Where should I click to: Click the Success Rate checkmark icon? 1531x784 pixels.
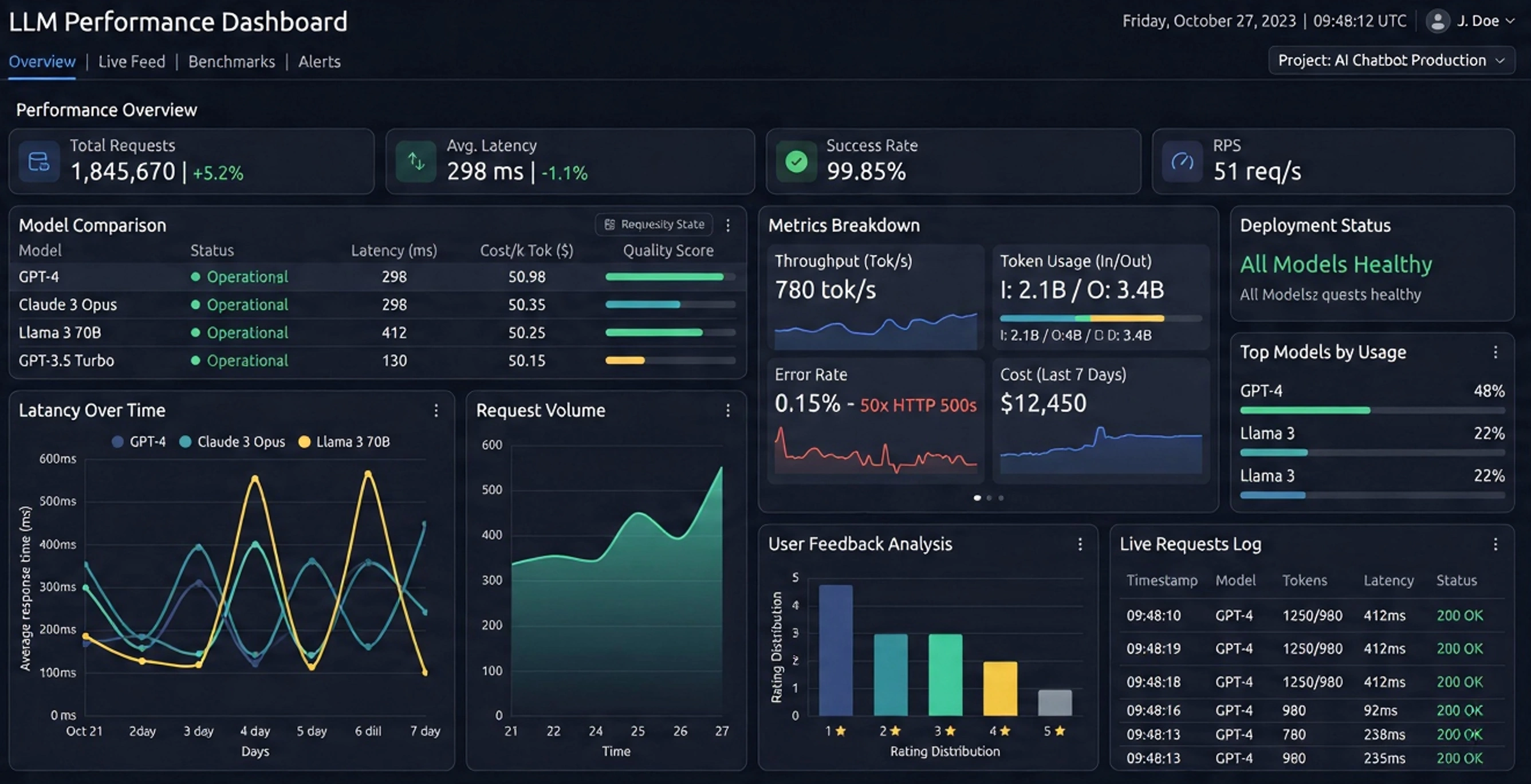796,161
